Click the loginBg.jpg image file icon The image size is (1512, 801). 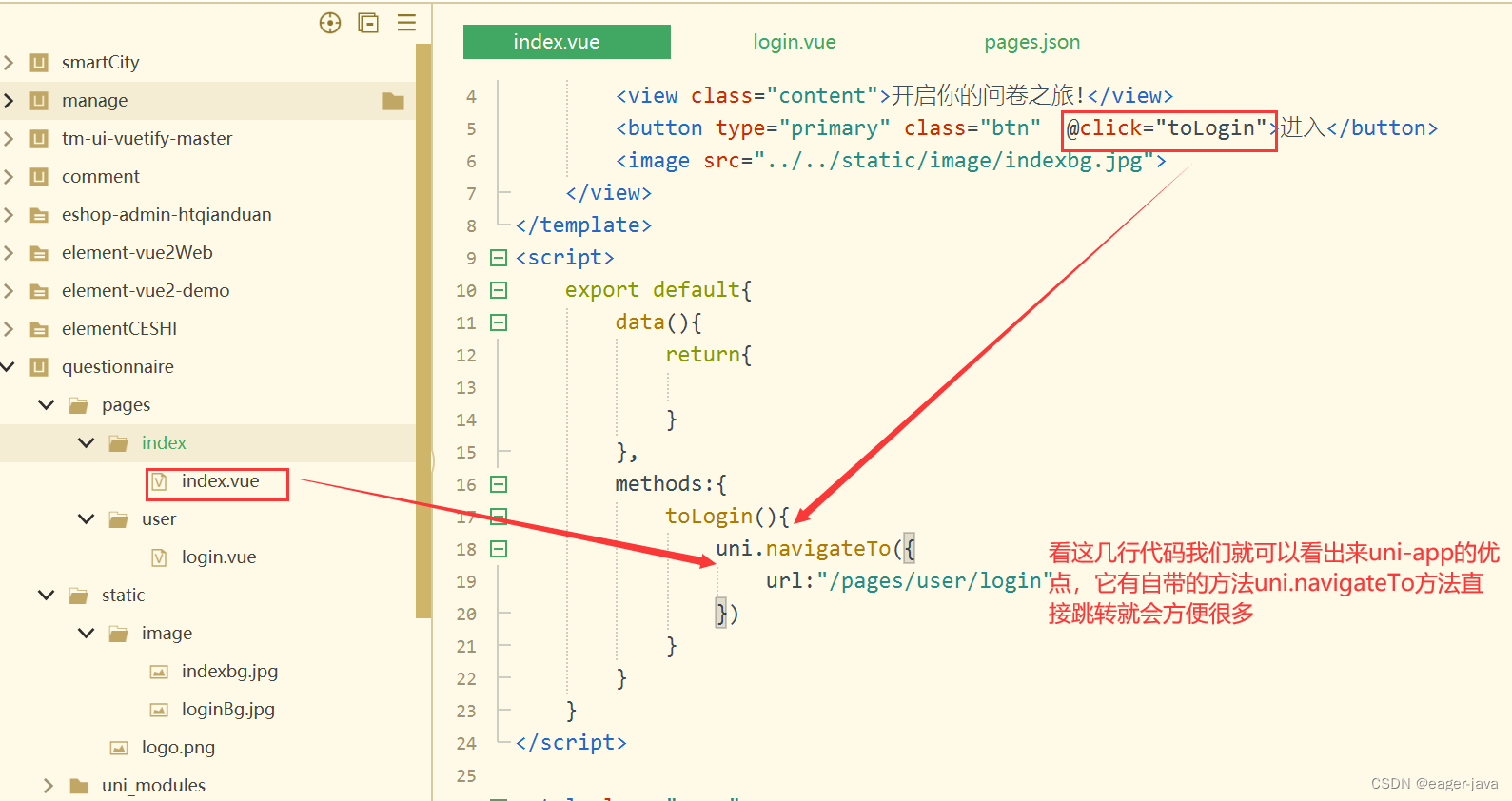click(159, 710)
